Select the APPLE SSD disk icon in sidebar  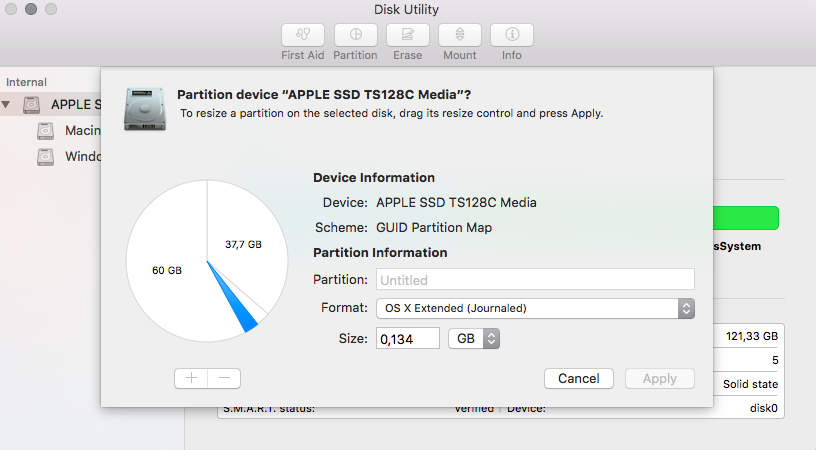33,105
